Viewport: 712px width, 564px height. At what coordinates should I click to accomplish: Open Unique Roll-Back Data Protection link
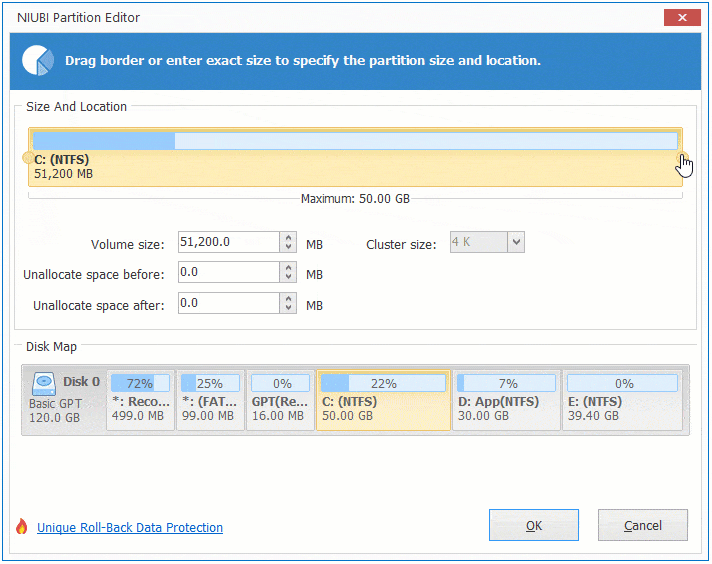coord(130,528)
